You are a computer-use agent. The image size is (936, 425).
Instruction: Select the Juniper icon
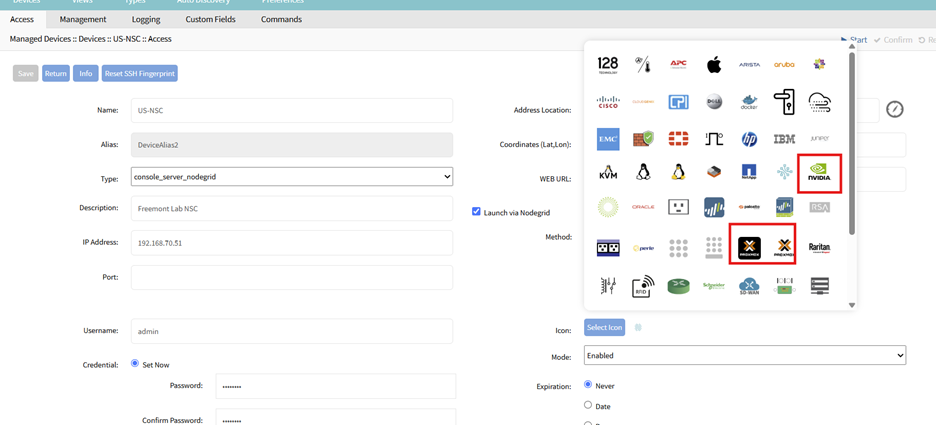(820, 138)
